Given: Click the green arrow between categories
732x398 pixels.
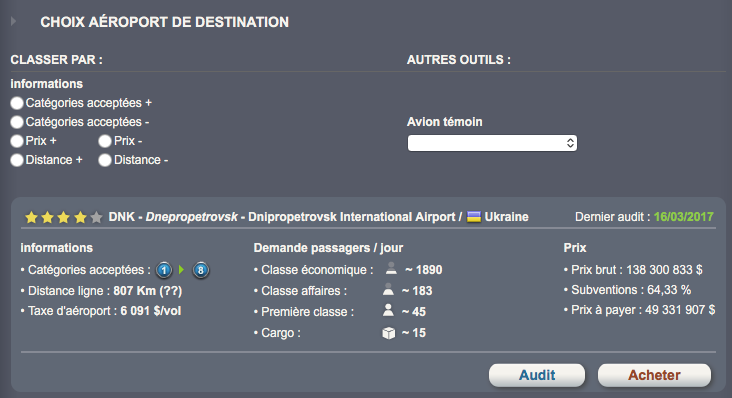Looking at the screenshot, I should tap(182, 270).
